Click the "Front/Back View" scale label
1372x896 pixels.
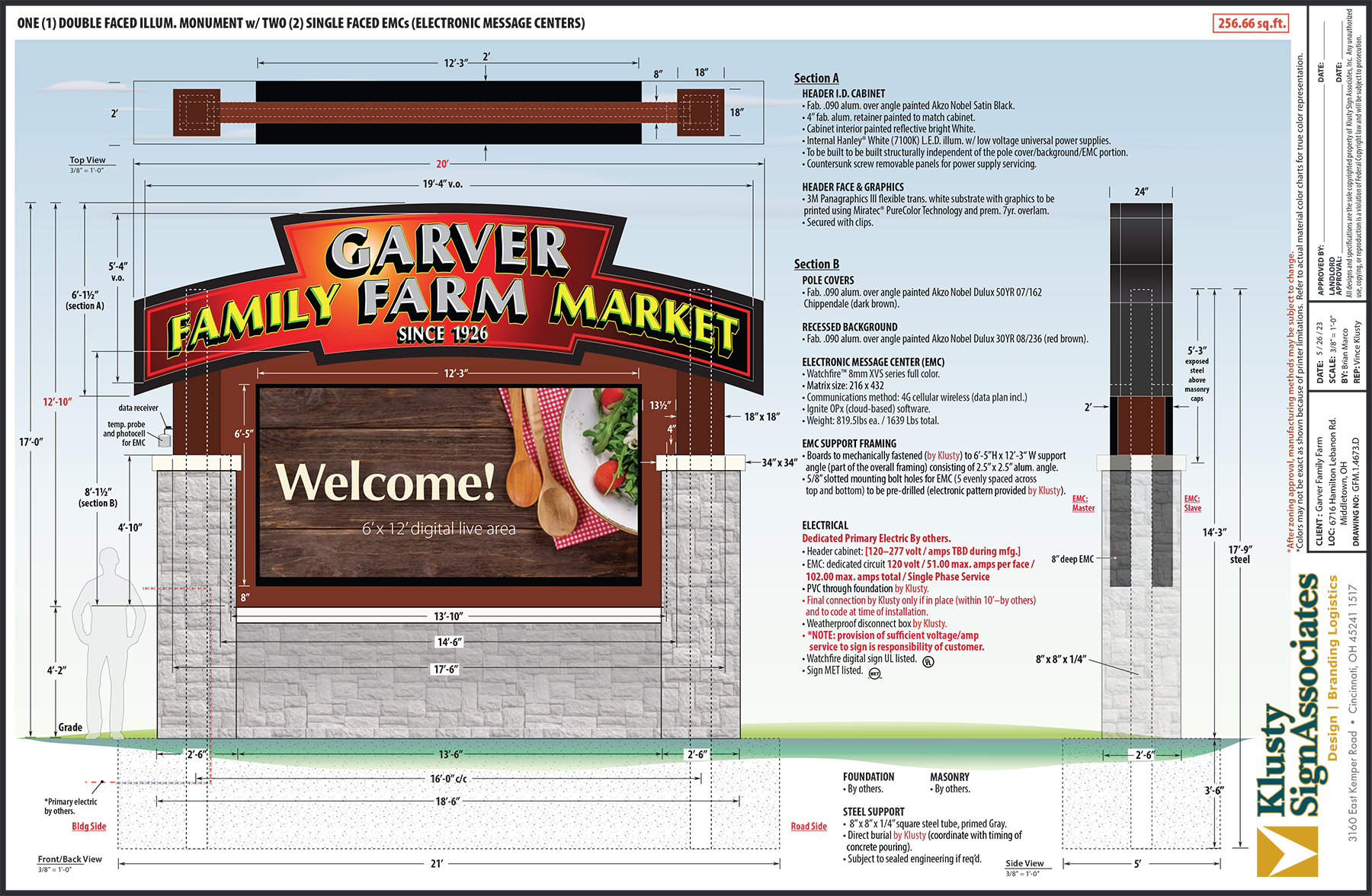pos(70,859)
